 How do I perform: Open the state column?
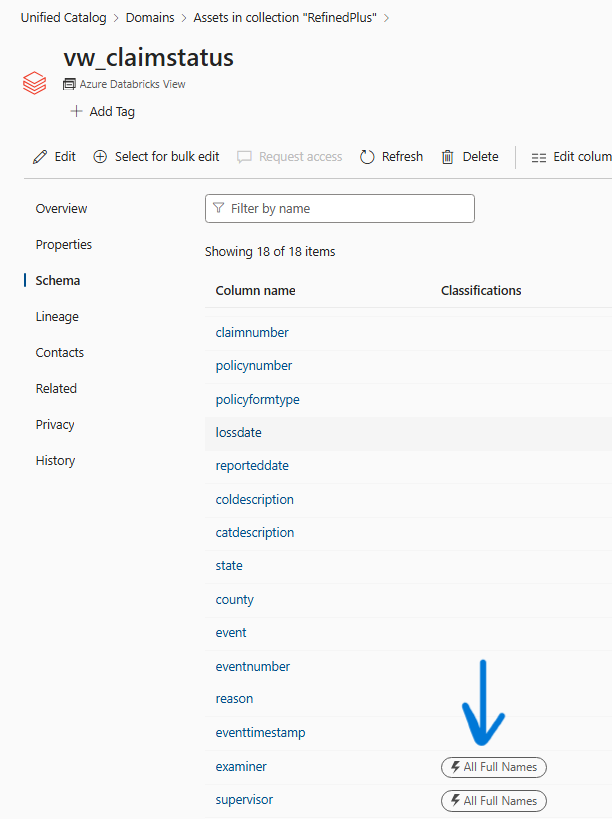(229, 566)
